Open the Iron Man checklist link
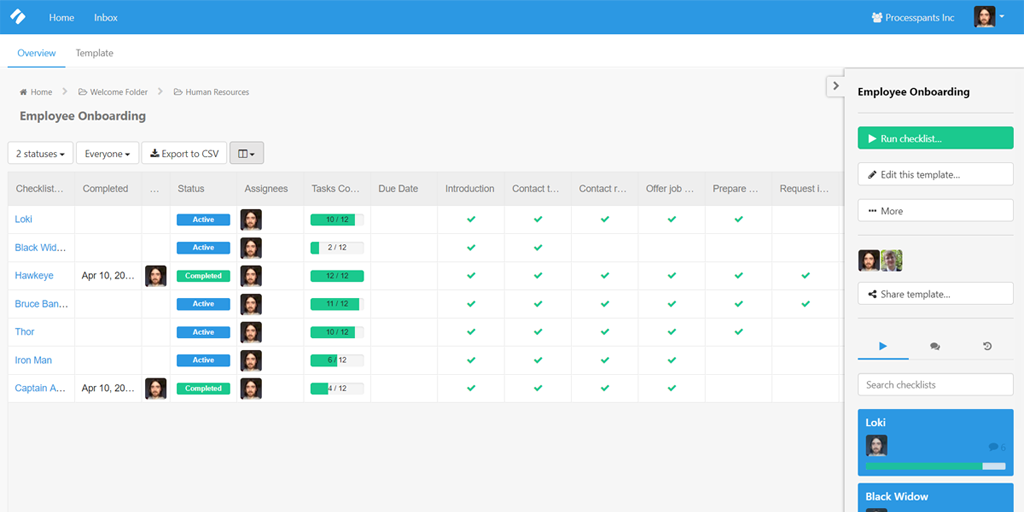1024x512 pixels. click(33, 360)
